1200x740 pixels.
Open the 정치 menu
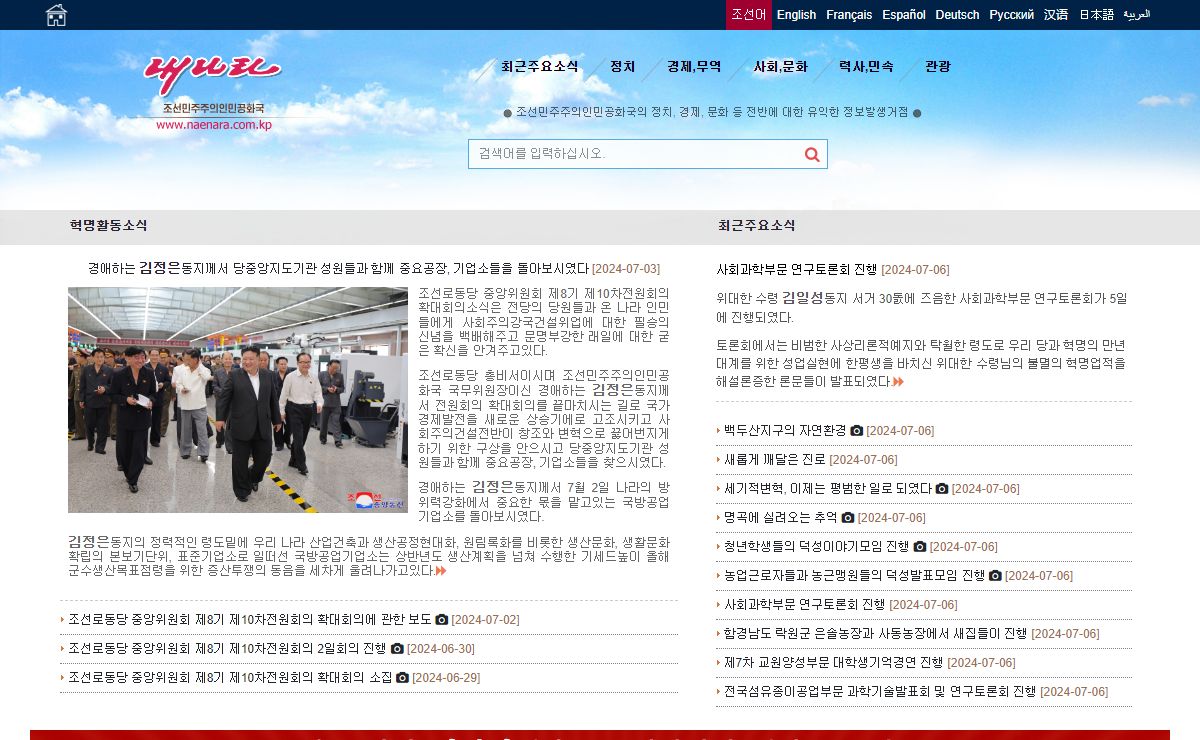[x=623, y=67]
